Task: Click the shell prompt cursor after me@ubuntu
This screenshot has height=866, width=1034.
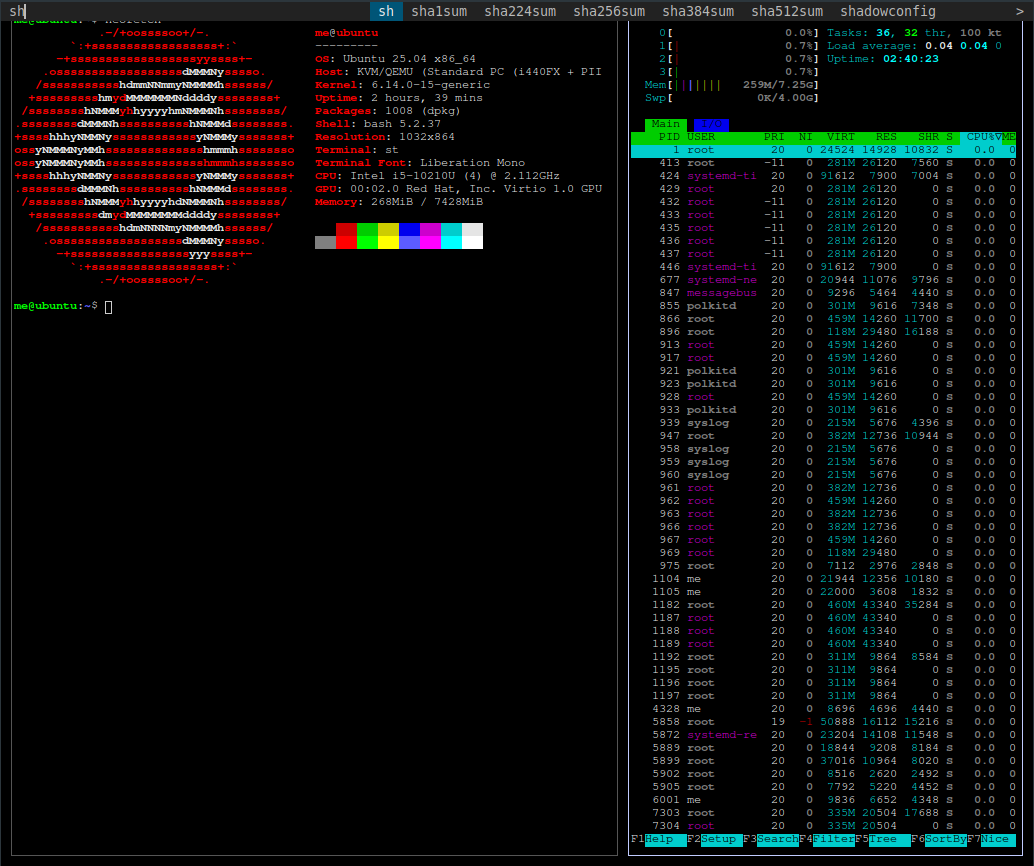Action: click(109, 307)
